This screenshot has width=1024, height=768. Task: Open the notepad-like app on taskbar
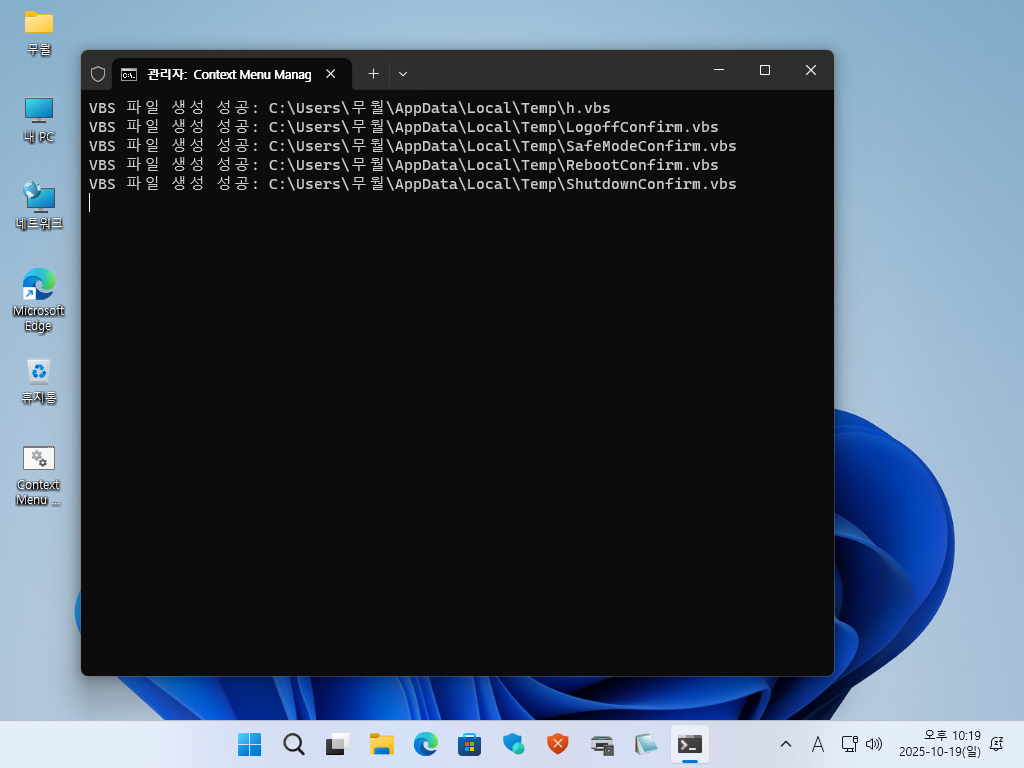(646, 744)
